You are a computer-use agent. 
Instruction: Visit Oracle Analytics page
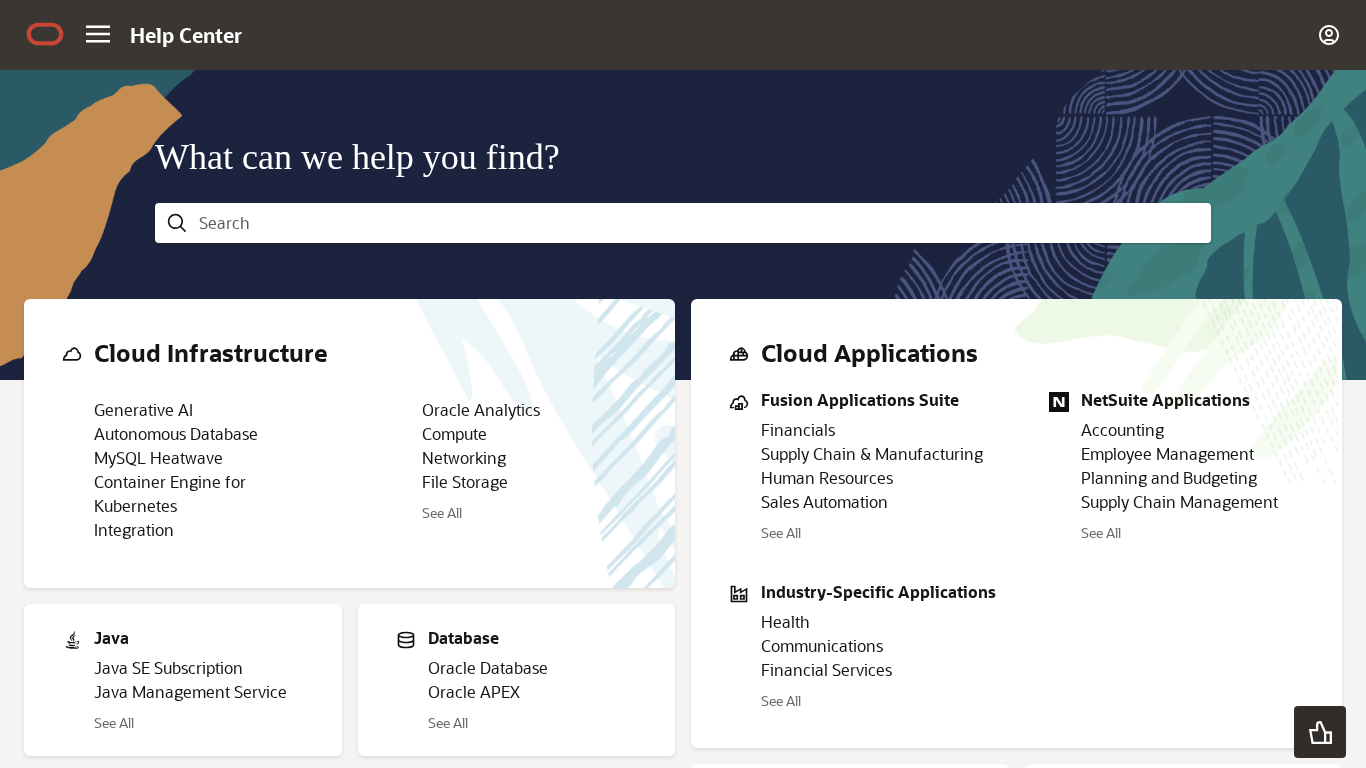[481, 410]
